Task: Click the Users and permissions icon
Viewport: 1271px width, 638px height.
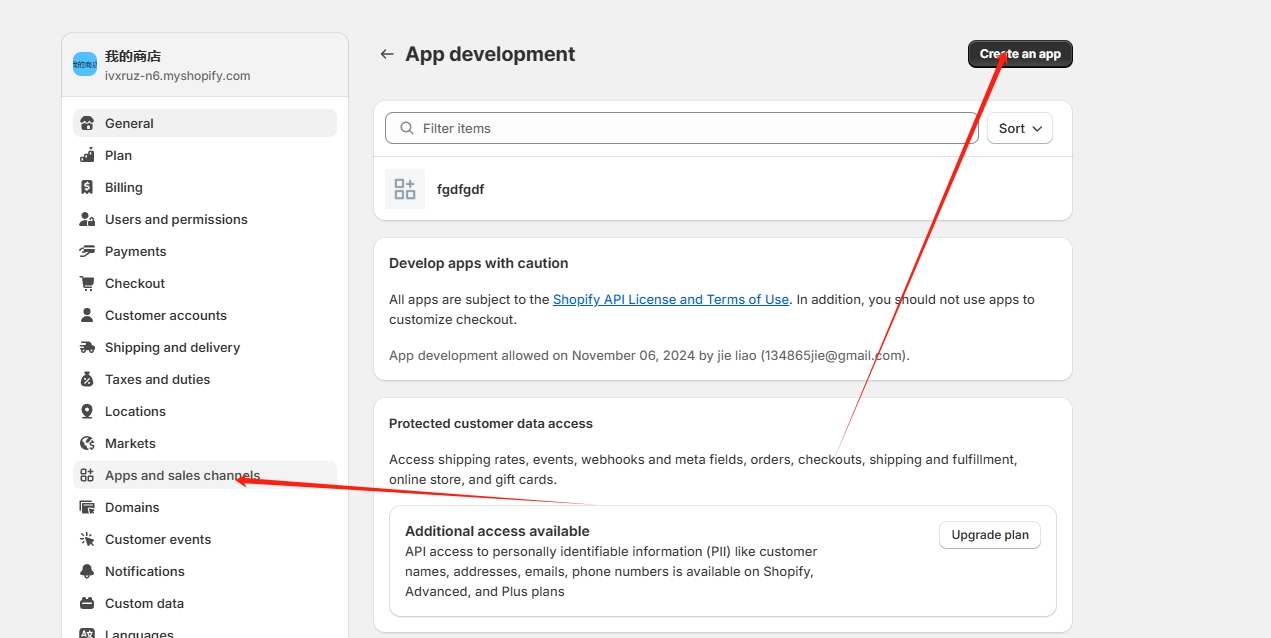Action: [87, 219]
